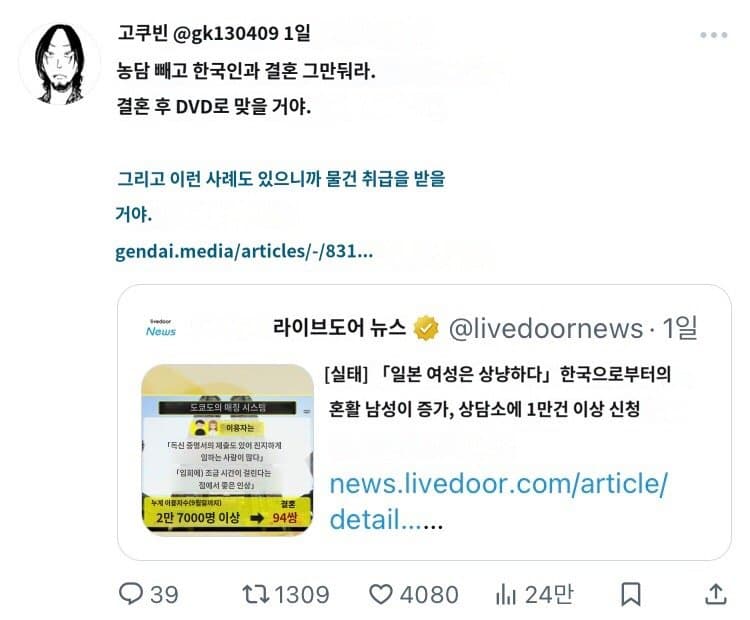The image size is (750, 620).
Task: Open the quoted tweet's yellow thumbnail image
Action: coord(228,450)
